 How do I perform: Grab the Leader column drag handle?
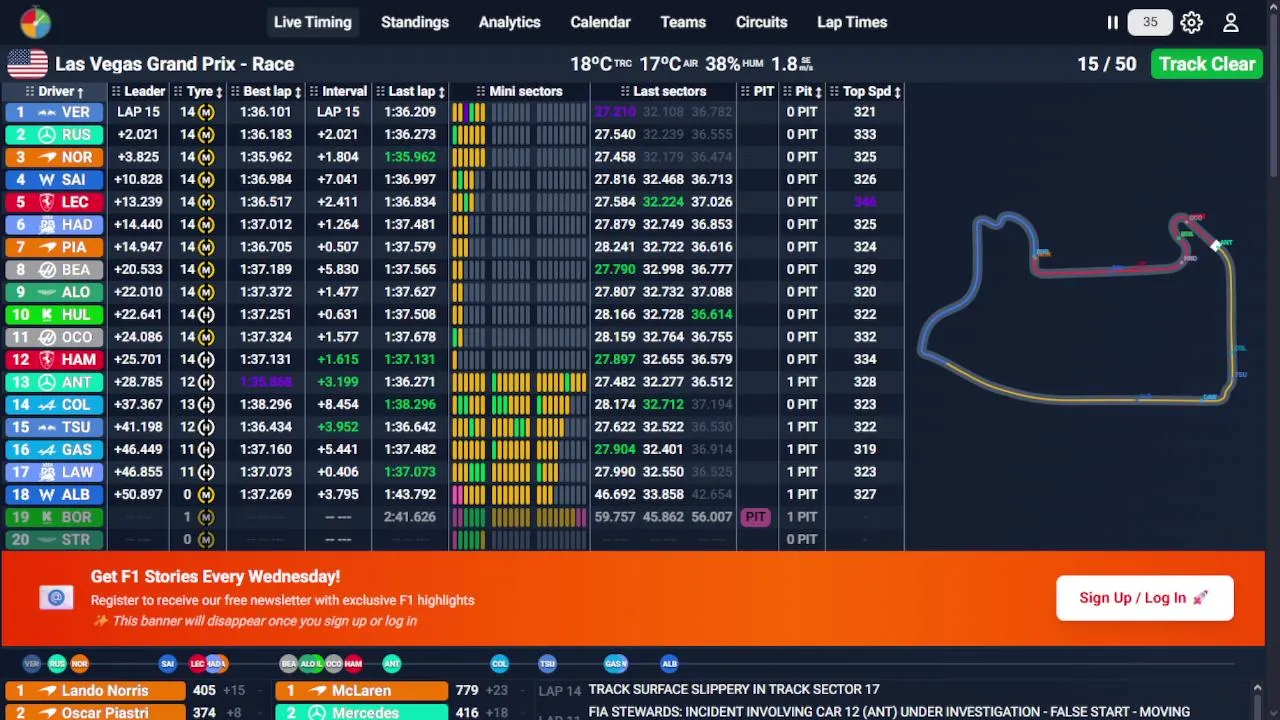(x=115, y=92)
